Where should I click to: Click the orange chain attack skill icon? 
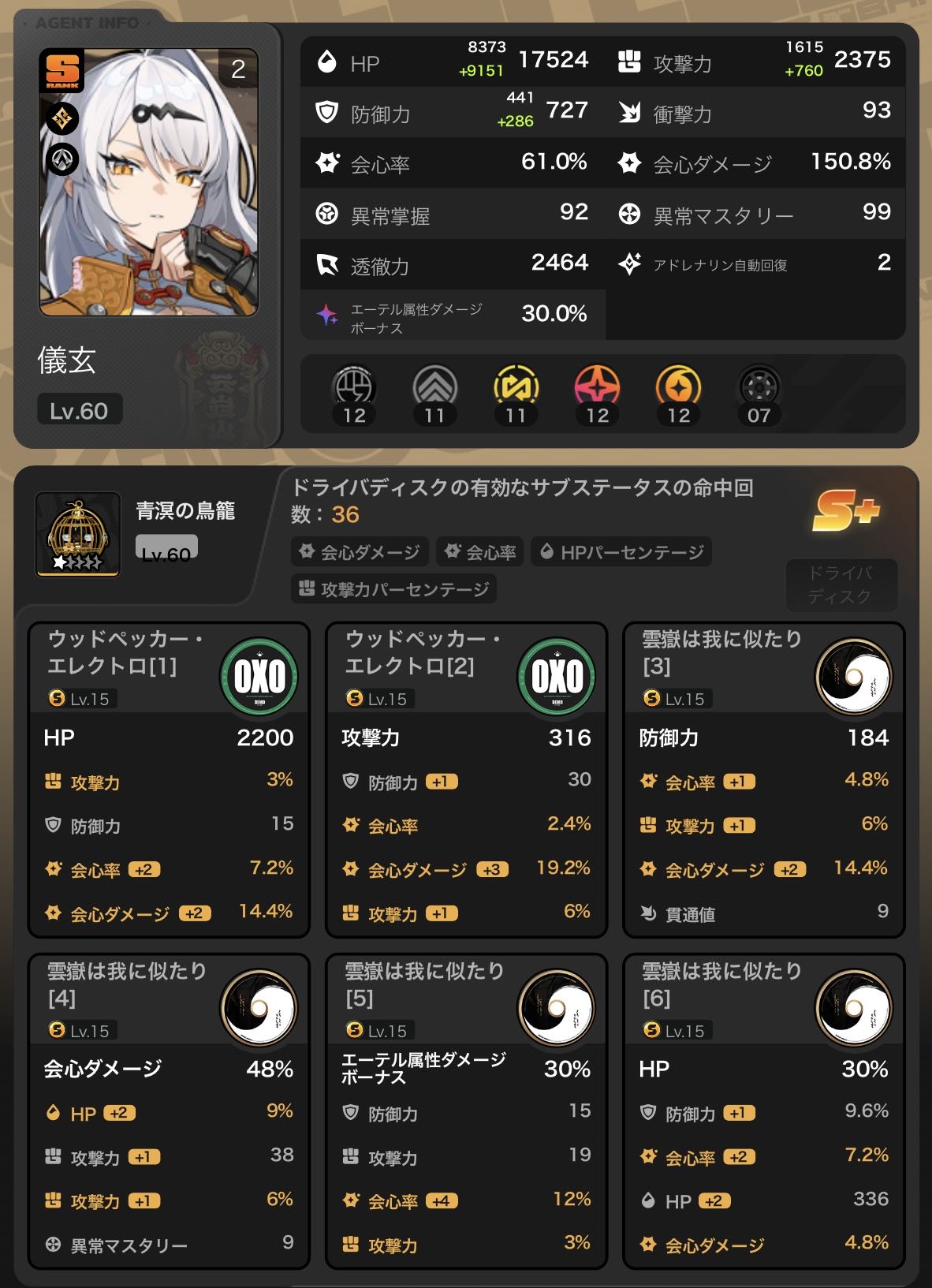pos(678,389)
